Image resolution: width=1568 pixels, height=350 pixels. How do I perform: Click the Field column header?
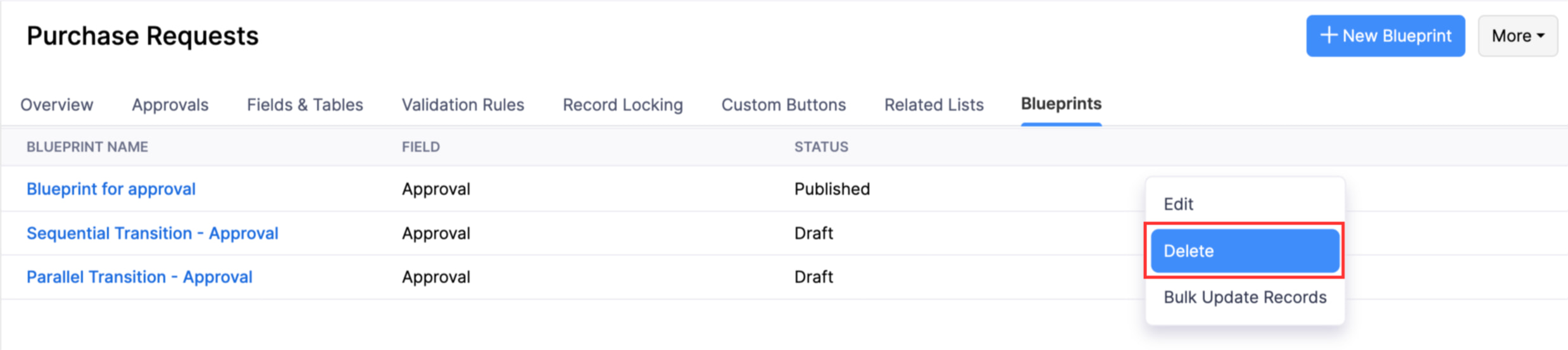coord(420,147)
